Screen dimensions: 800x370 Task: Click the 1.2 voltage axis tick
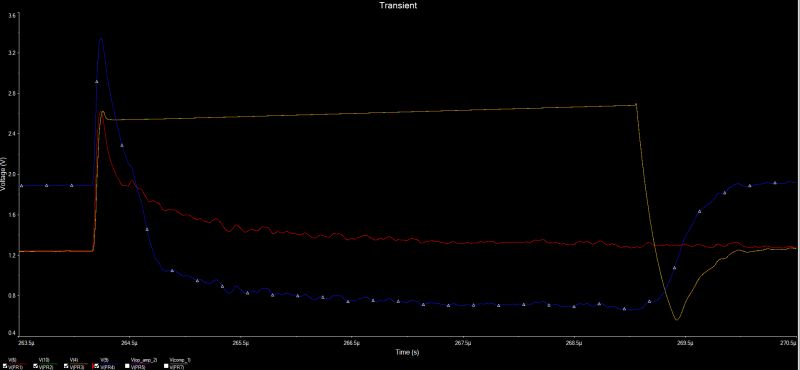pos(13,255)
